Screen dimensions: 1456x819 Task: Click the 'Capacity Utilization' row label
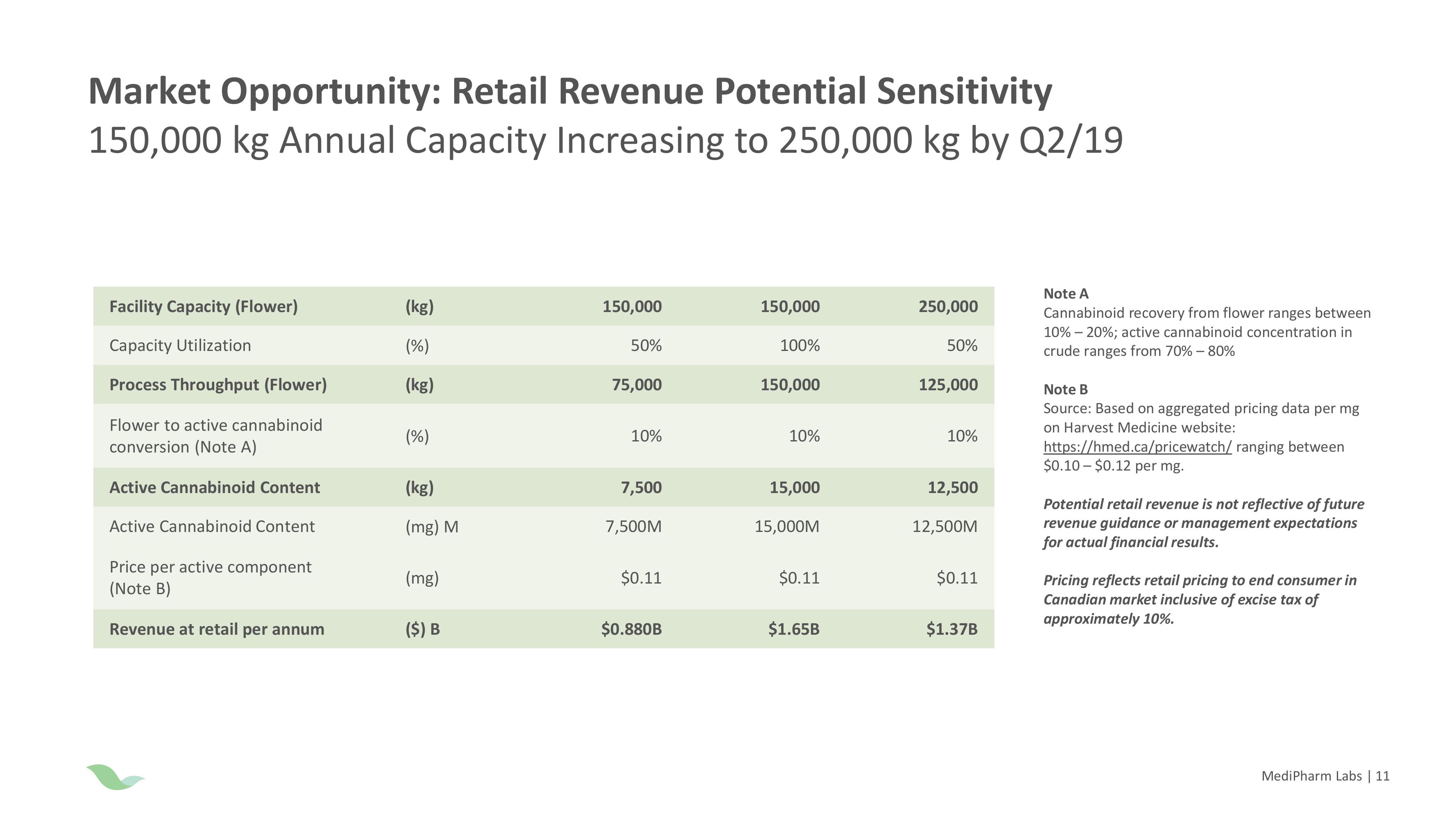(180, 345)
